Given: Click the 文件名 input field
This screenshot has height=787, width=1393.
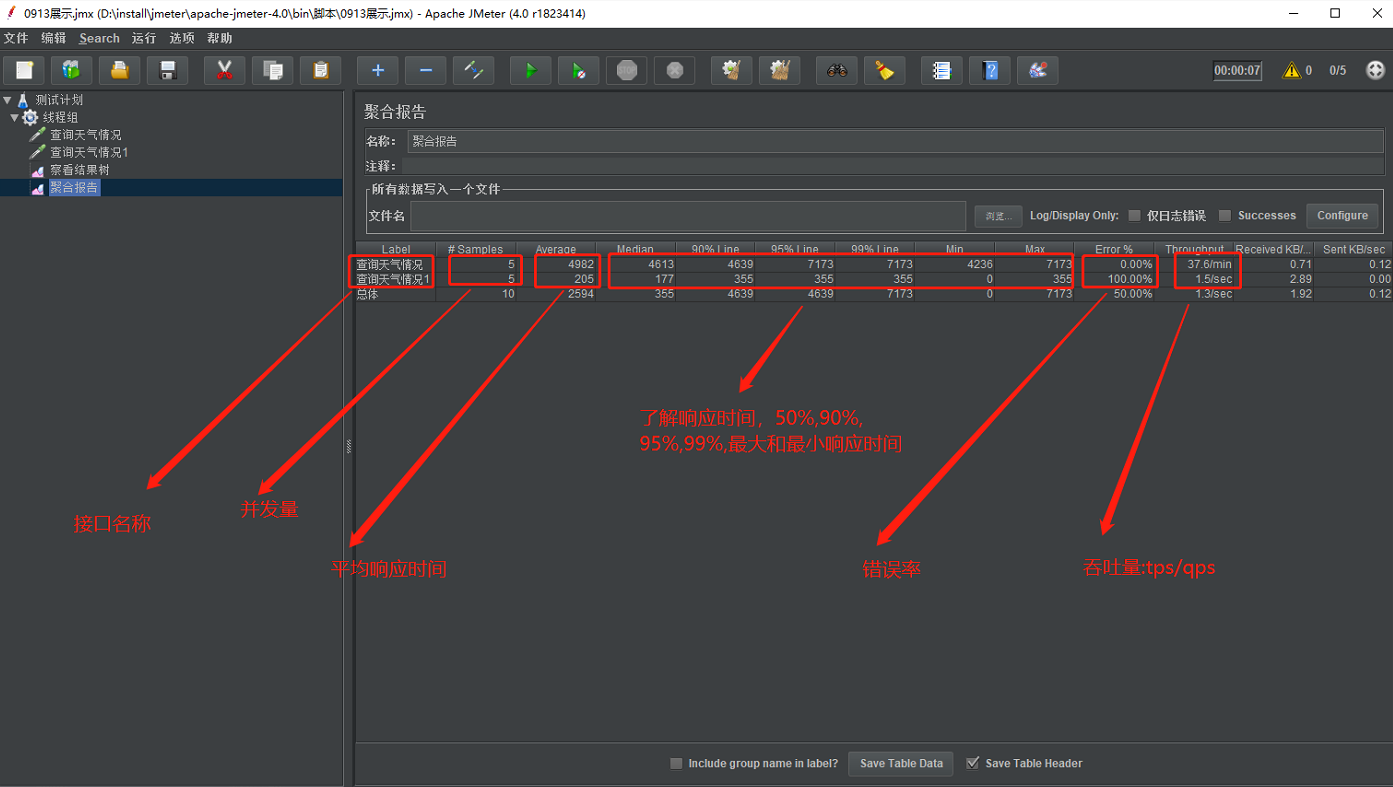Looking at the screenshot, I should 688,215.
